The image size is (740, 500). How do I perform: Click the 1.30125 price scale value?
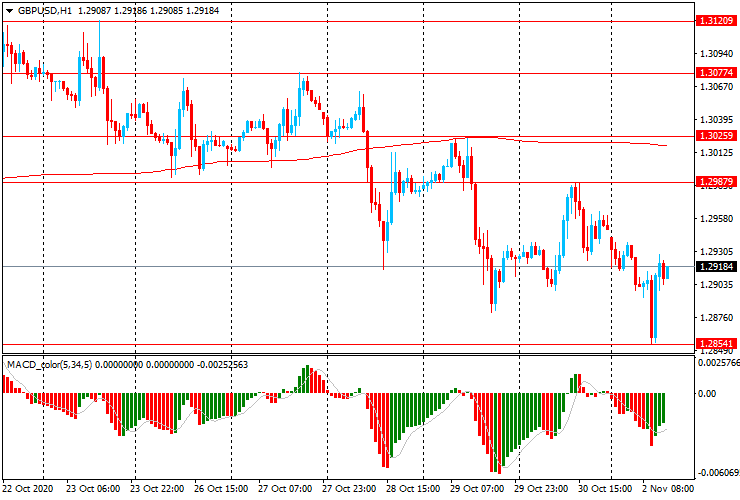717,153
